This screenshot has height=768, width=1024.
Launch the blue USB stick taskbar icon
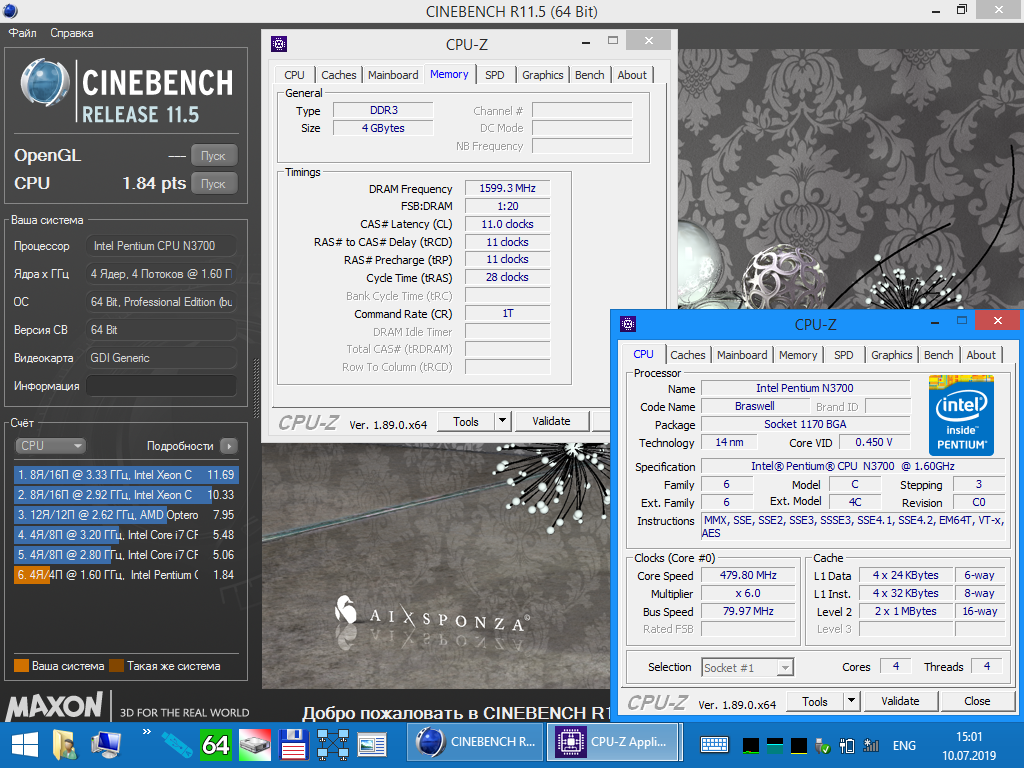click(177, 744)
